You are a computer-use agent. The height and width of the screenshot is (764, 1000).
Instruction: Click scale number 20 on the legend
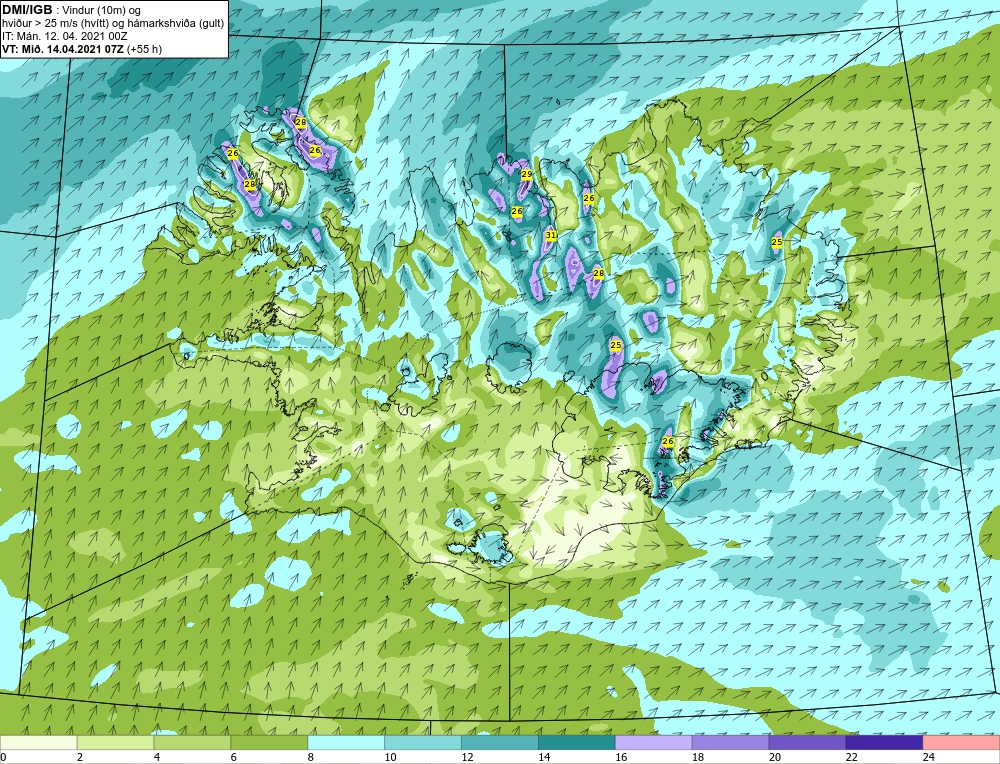(775, 757)
